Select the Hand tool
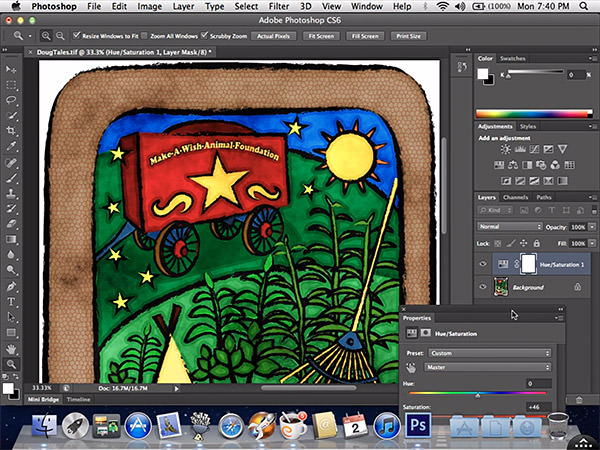The image size is (600, 450). point(11,349)
